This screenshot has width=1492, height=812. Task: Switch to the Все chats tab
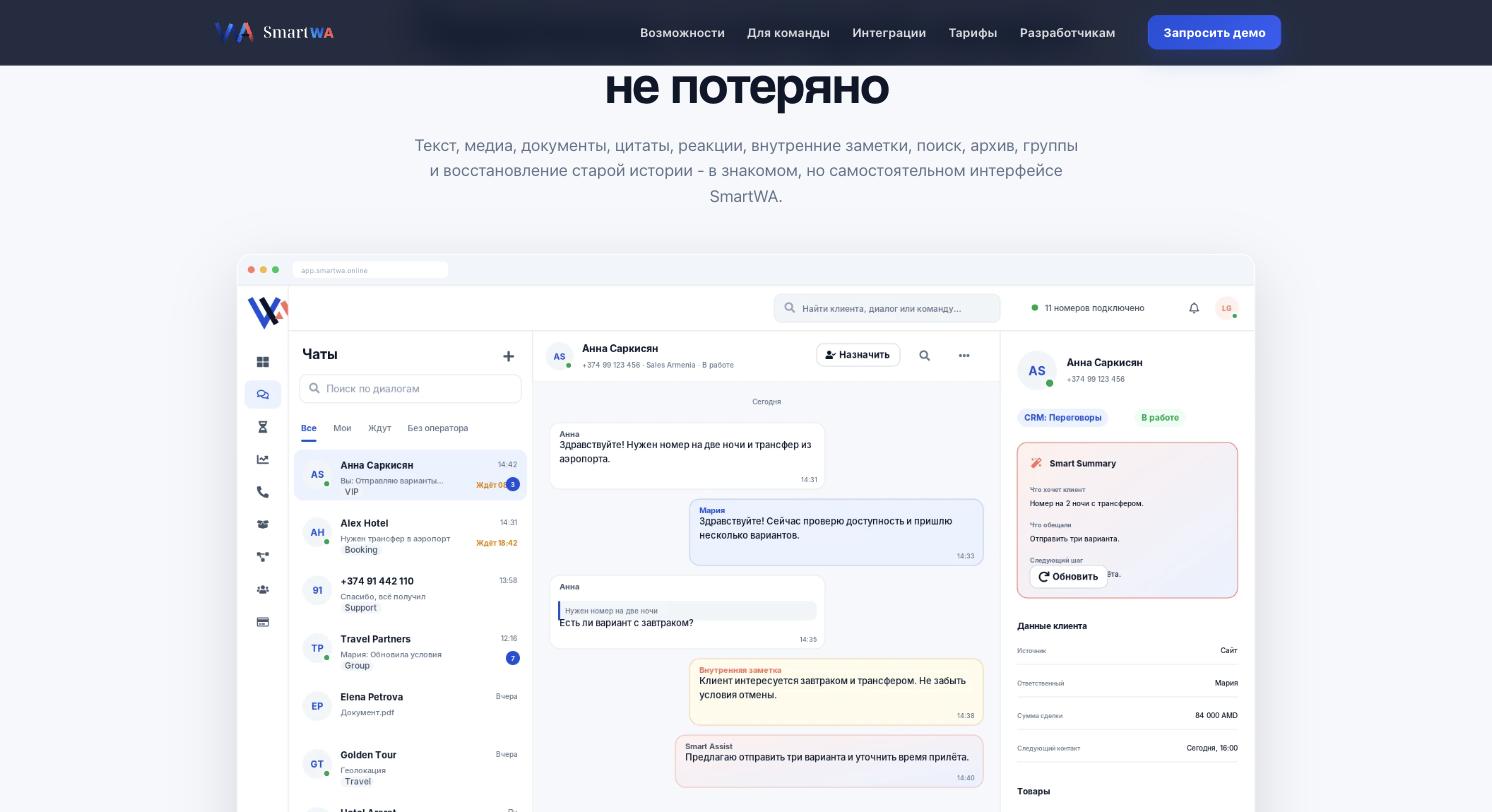click(309, 428)
